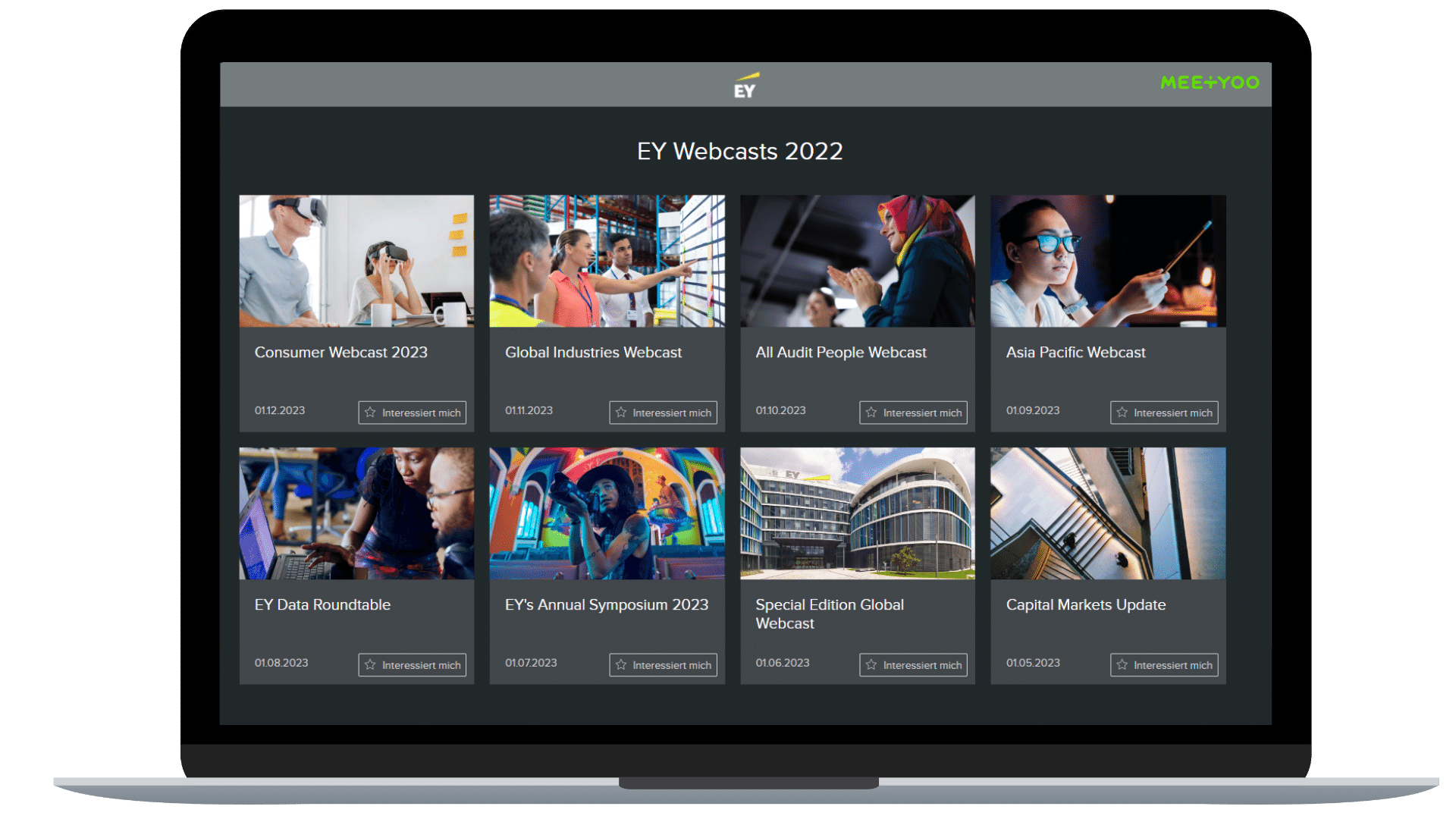Click the EY Webcasts 2022 page heading

739,151
